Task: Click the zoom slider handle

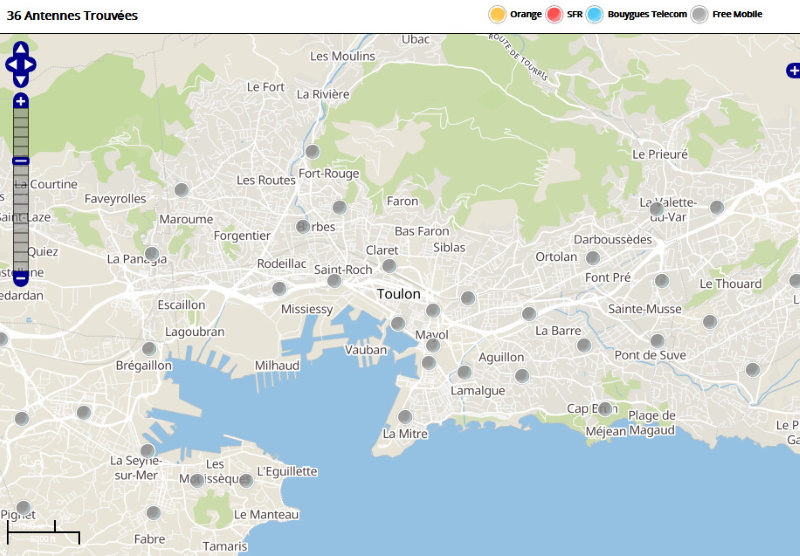Action: tap(21, 161)
